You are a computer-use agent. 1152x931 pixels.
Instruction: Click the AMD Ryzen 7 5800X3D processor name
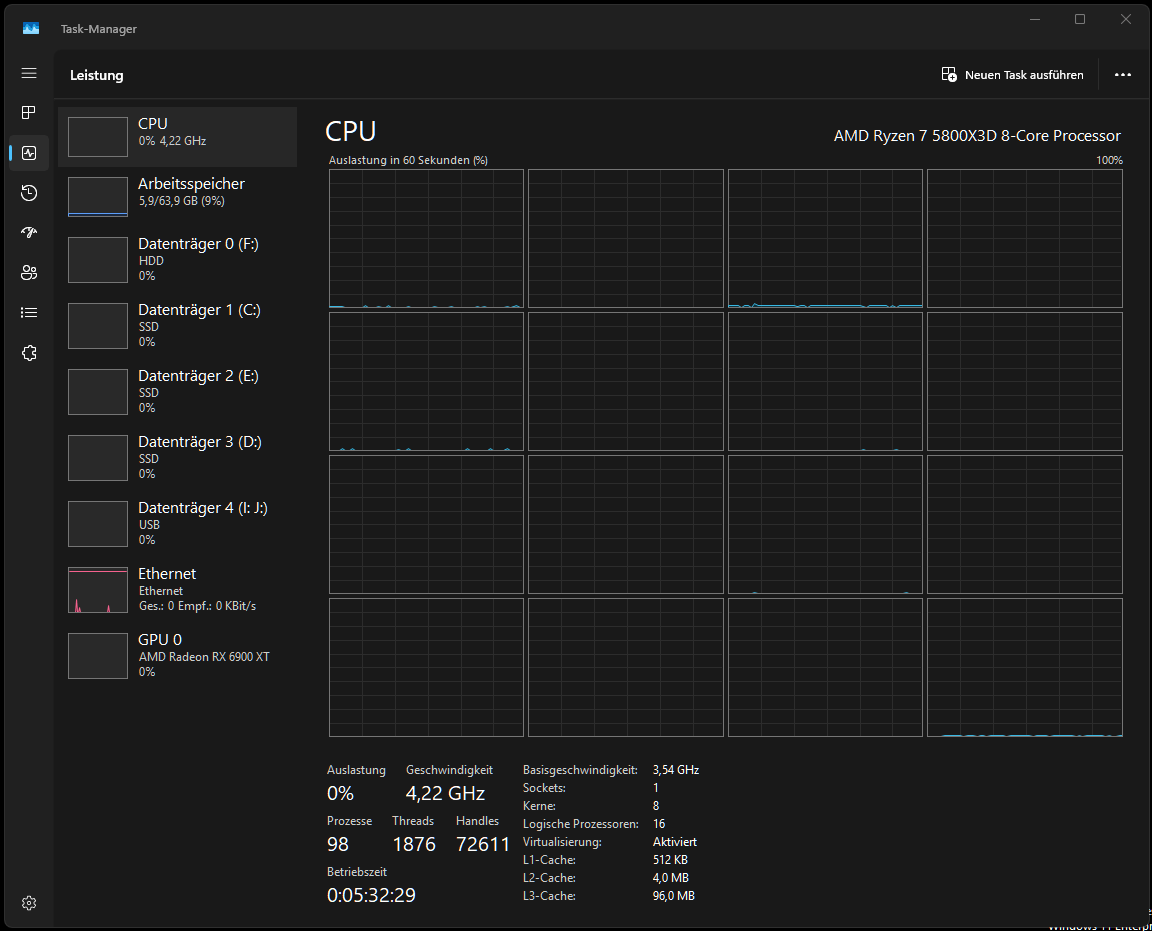coord(977,136)
